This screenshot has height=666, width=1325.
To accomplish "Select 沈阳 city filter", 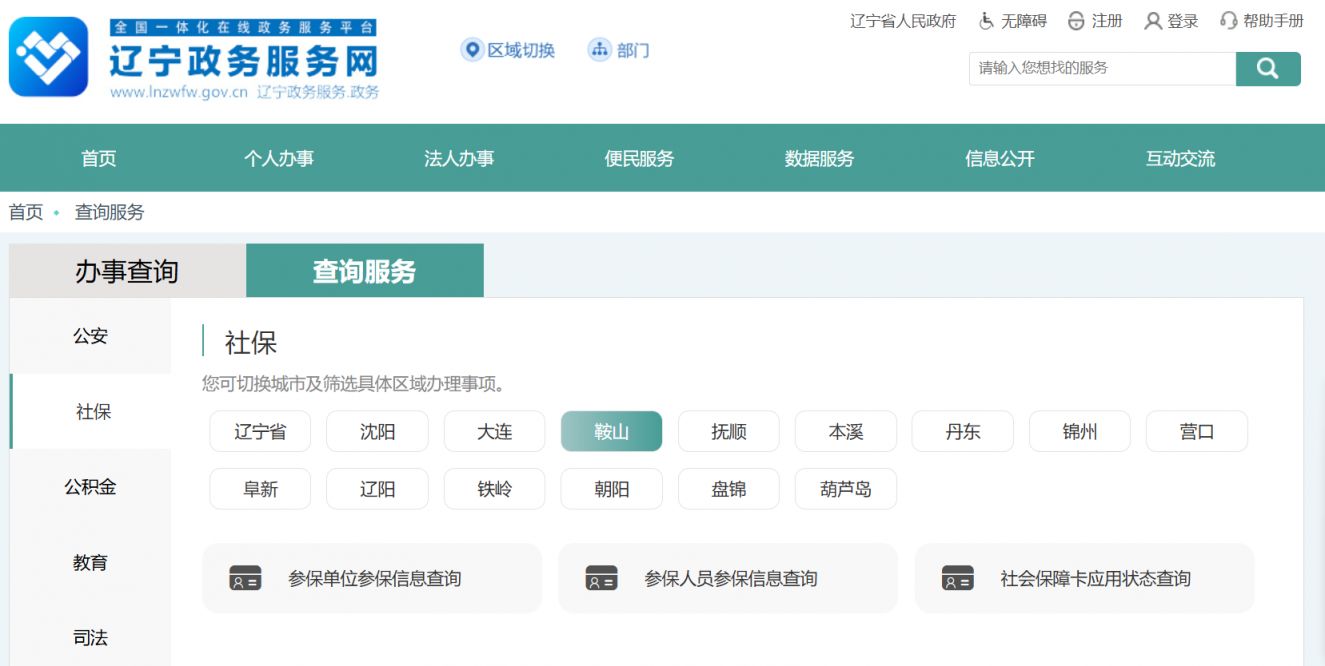I will [x=377, y=432].
